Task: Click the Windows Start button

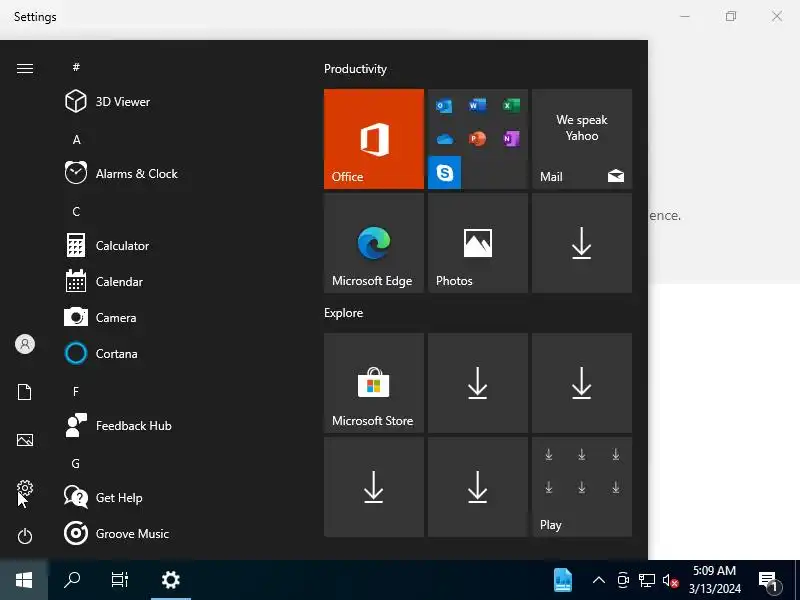Action: [x=24, y=580]
